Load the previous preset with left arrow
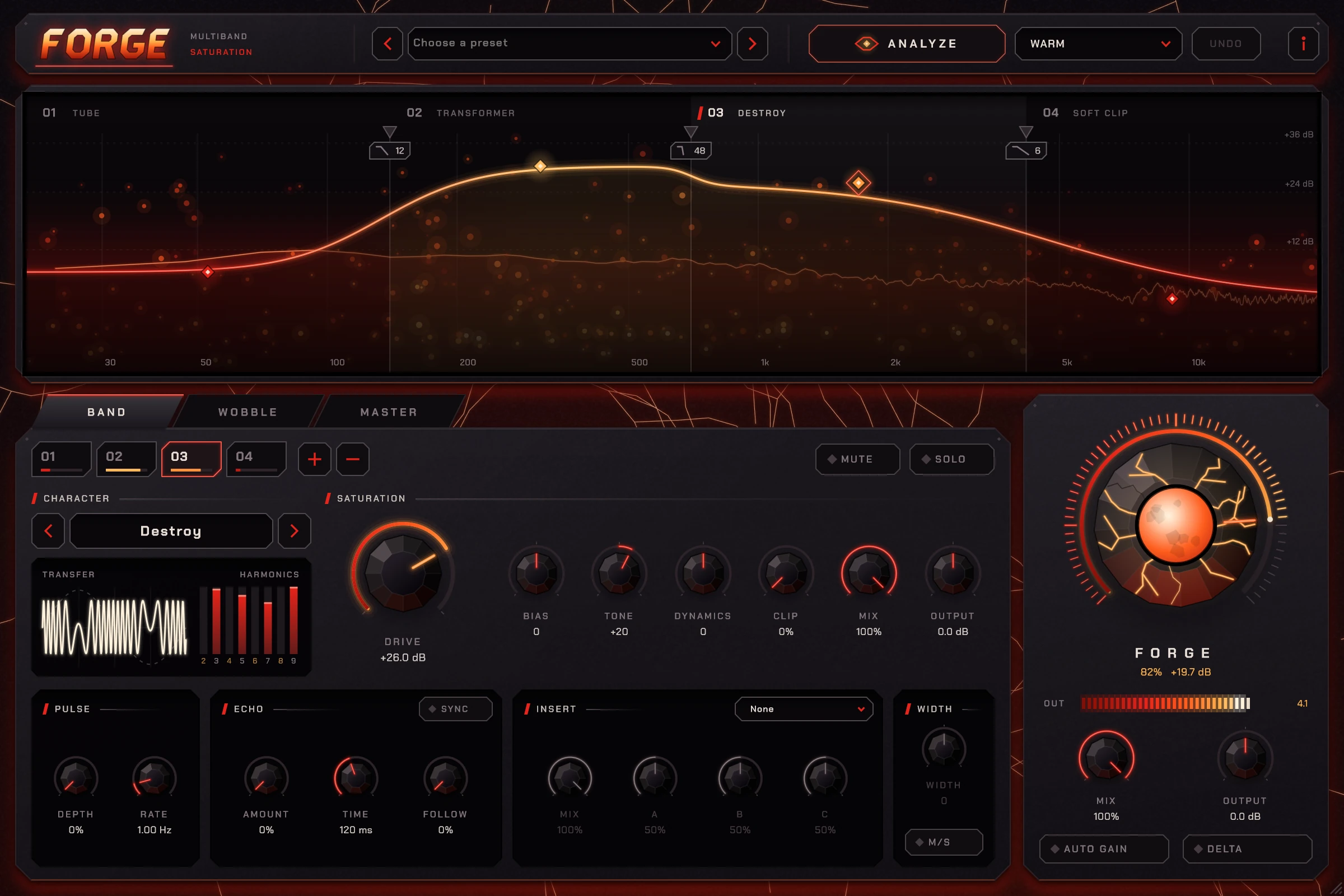The height and width of the screenshot is (896, 1344). coord(388,44)
